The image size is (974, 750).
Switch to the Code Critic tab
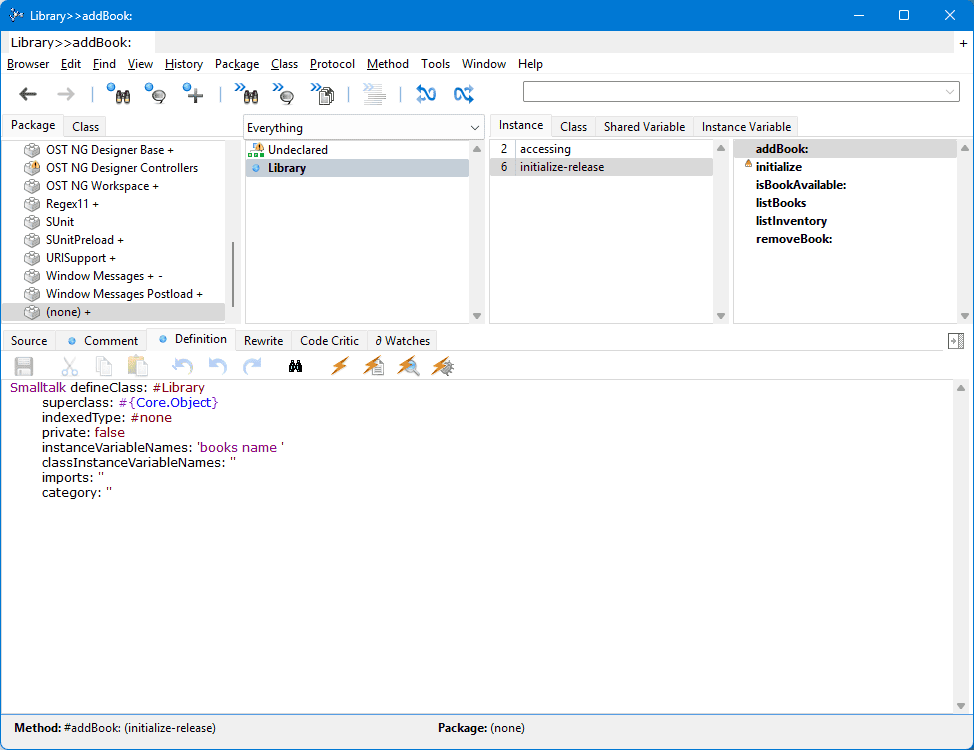pyautogui.click(x=329, y=341)
